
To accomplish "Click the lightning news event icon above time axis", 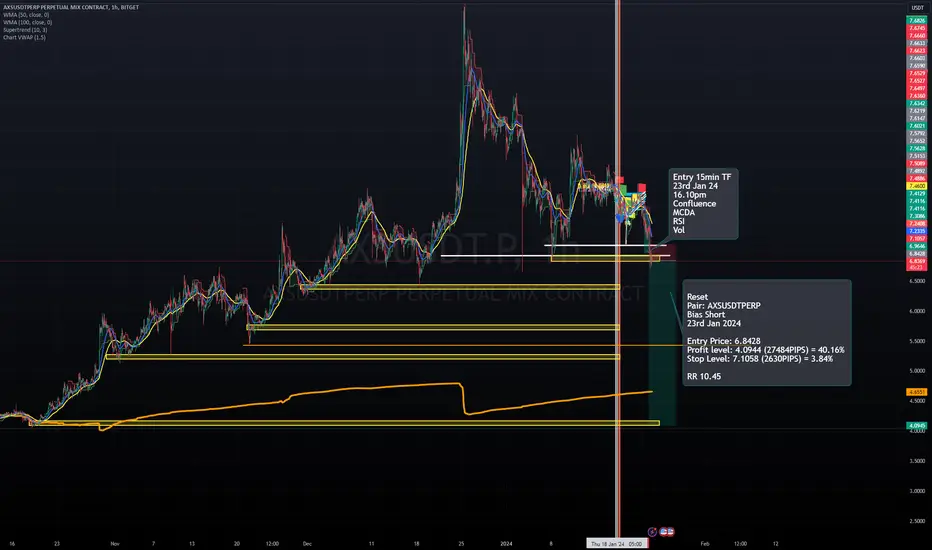I will point(652,532).
